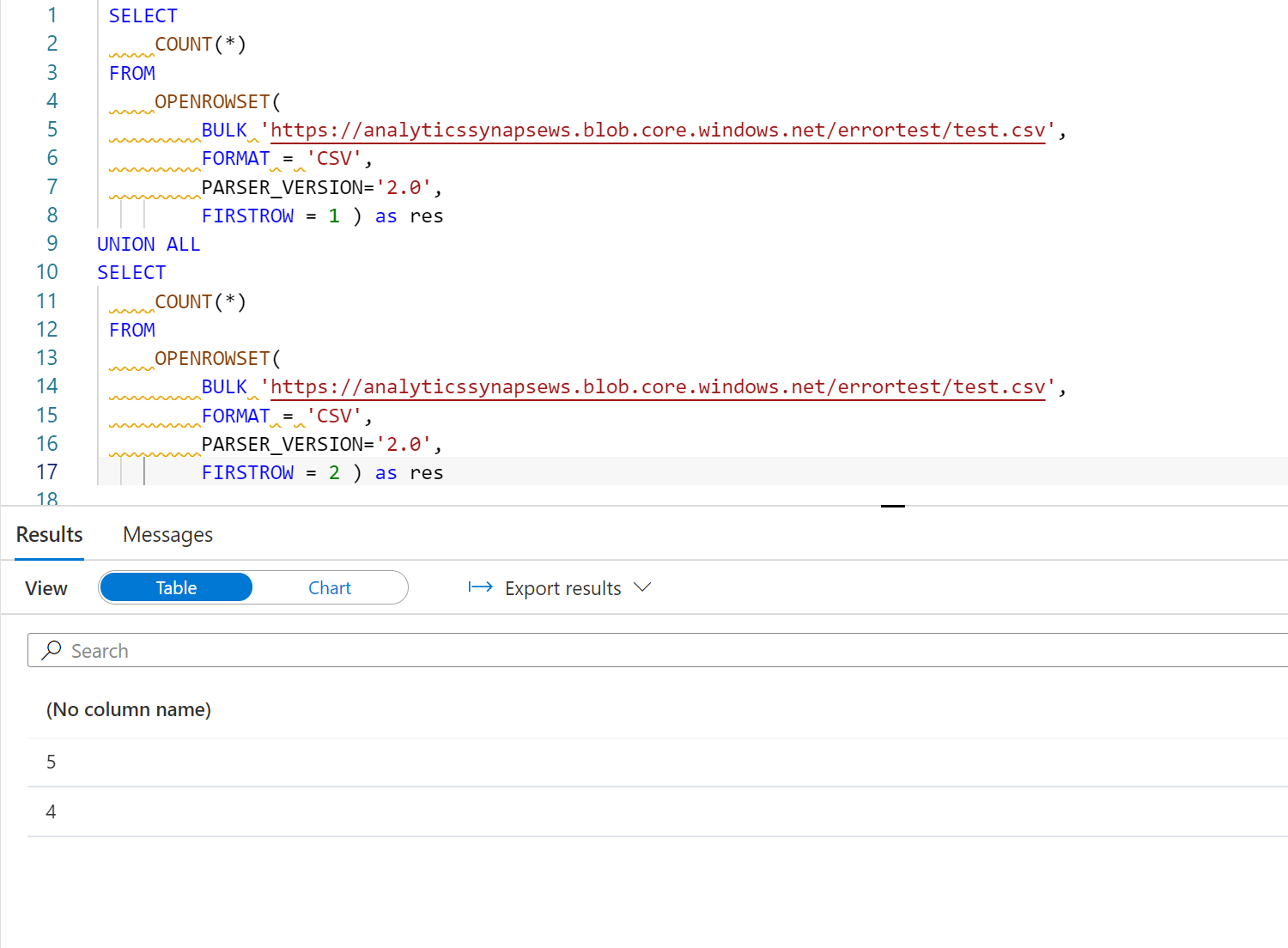Click OPENROWSET on line 4
1288x948 pixels.
click(x=212, y=102)
